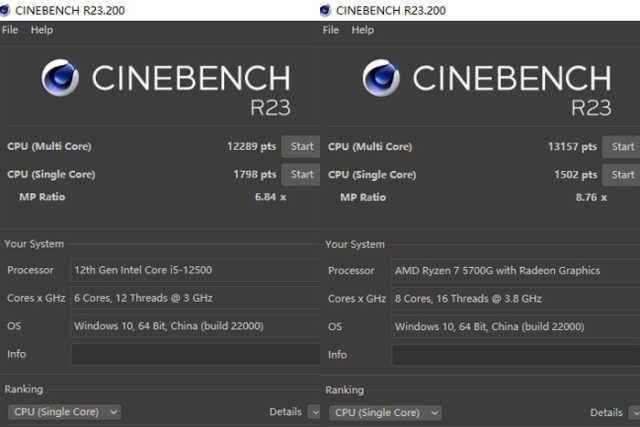Click MP Ratio value 6.84 x
Screen dimensions: 640x427
[270, 197]
